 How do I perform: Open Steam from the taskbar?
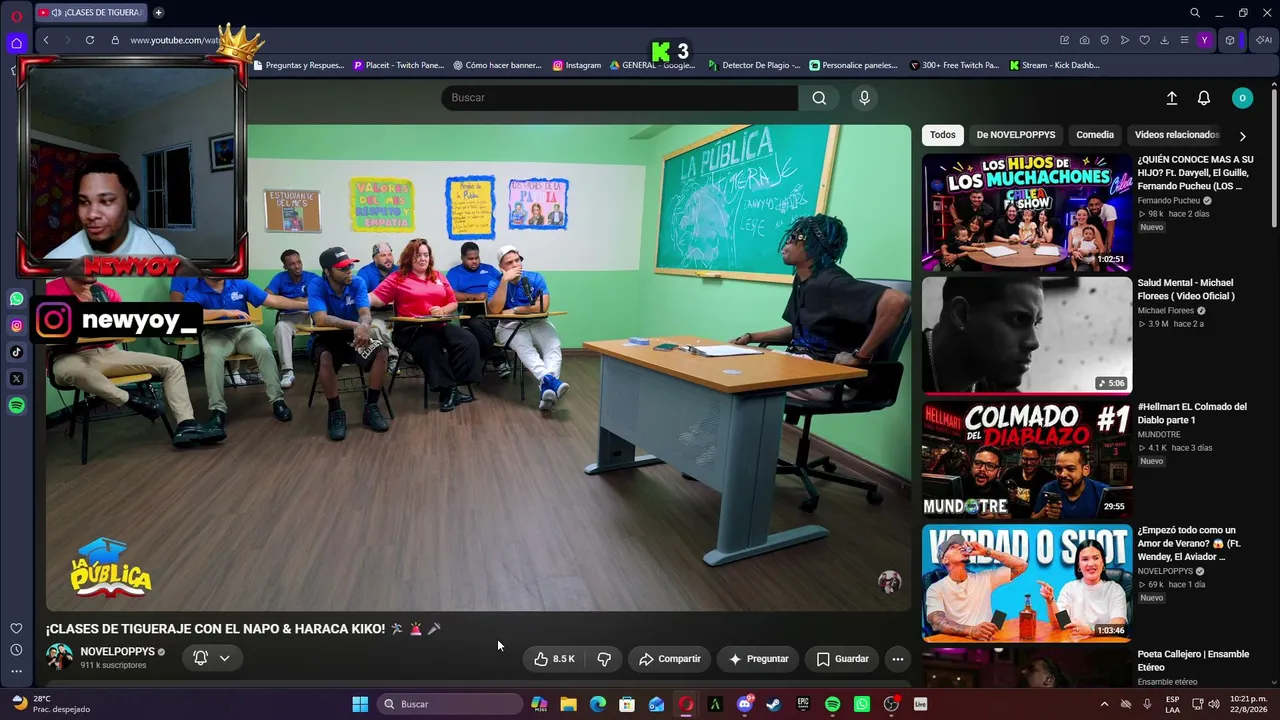(774, 704)
